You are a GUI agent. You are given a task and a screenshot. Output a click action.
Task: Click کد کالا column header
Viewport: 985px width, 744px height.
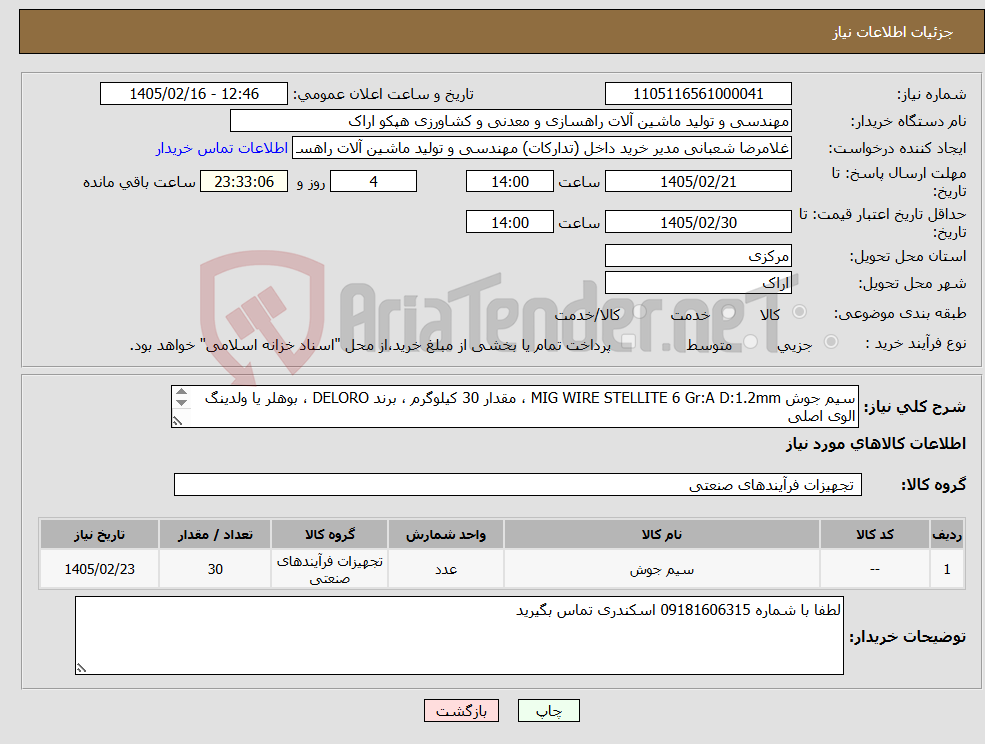(874, 534)
